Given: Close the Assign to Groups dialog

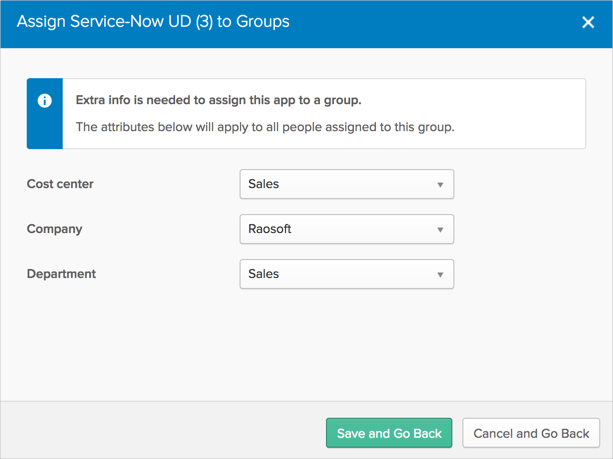Looking at the screenshot, I should tap(588, 22).
